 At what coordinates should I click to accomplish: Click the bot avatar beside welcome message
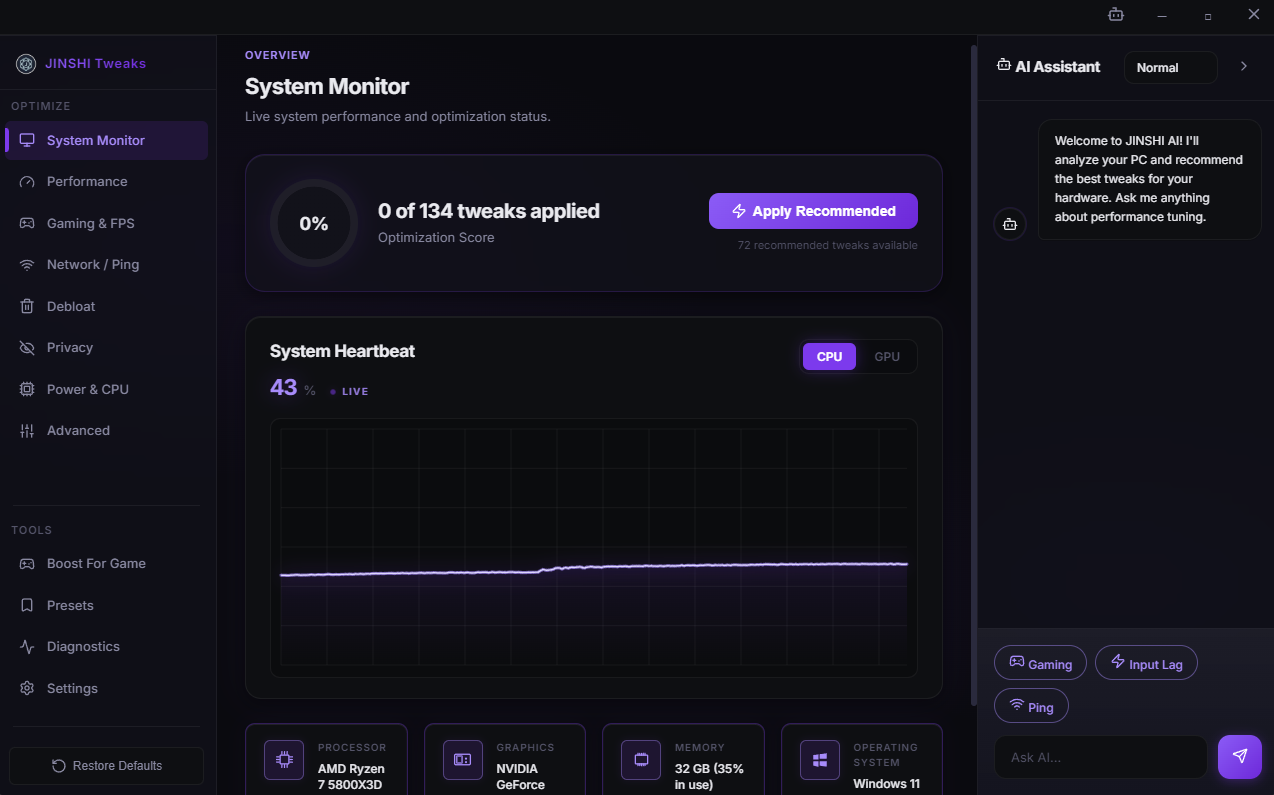1010,224
